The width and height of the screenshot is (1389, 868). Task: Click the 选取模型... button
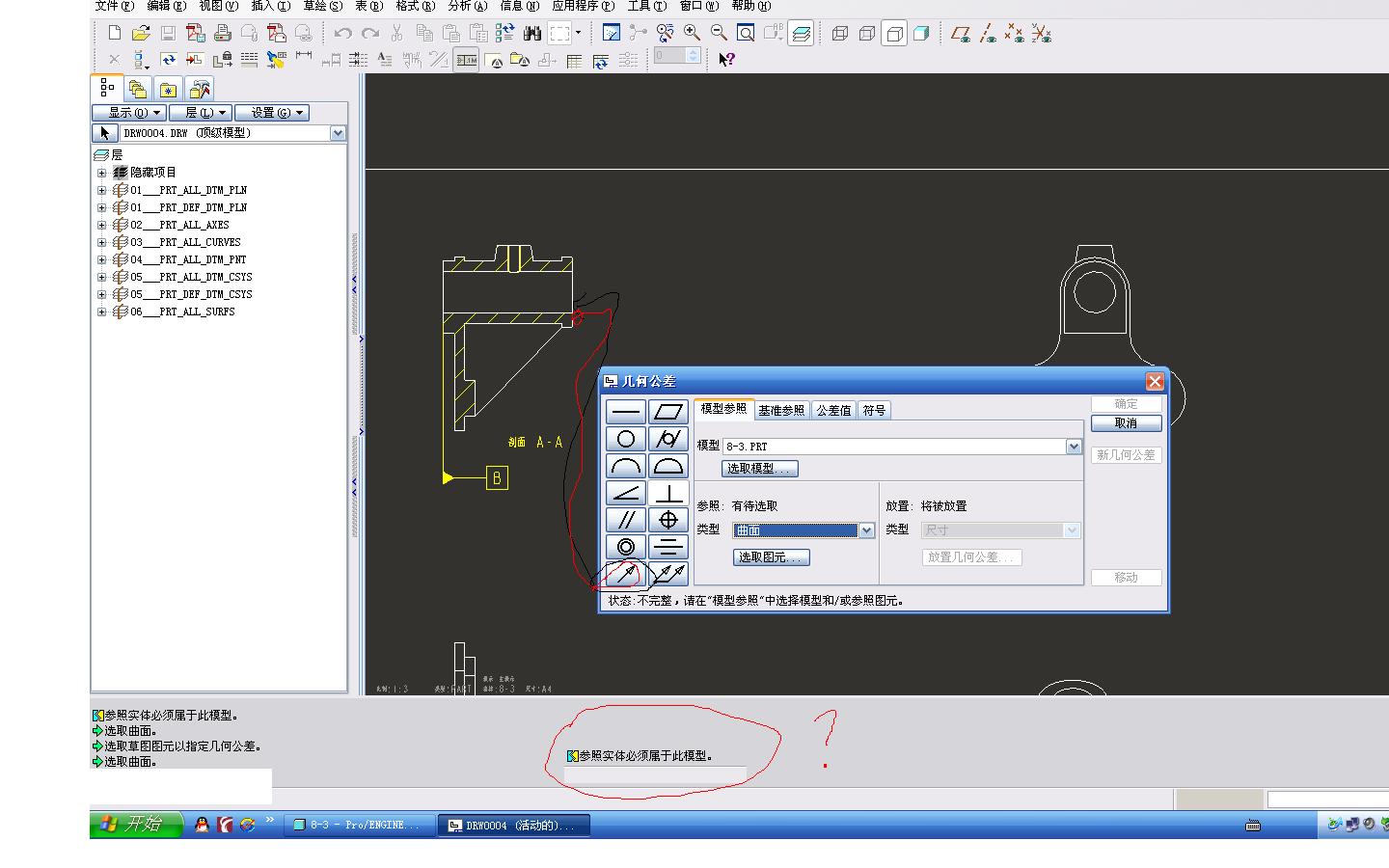760,469
